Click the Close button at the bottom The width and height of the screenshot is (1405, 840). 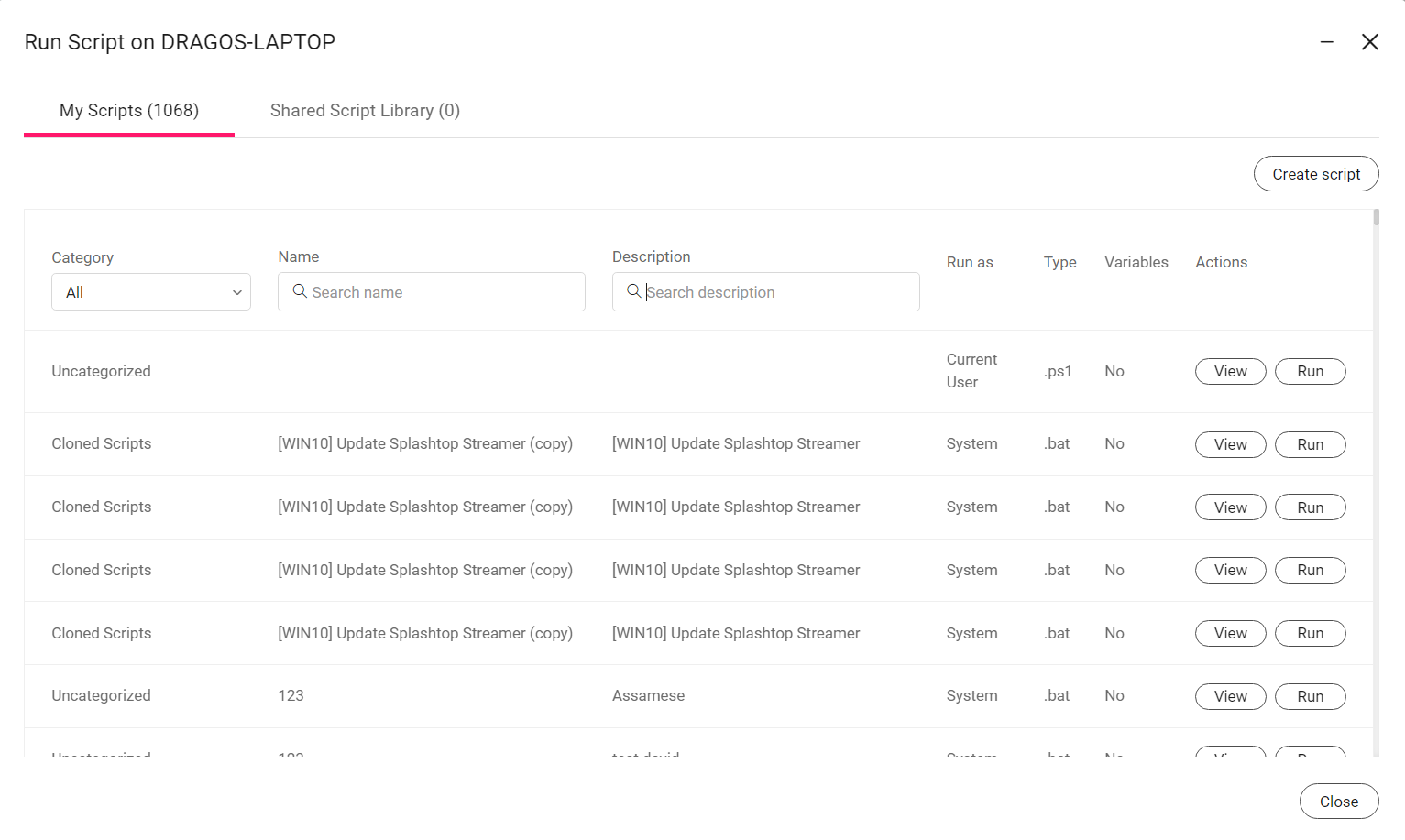pos(1339,802)
